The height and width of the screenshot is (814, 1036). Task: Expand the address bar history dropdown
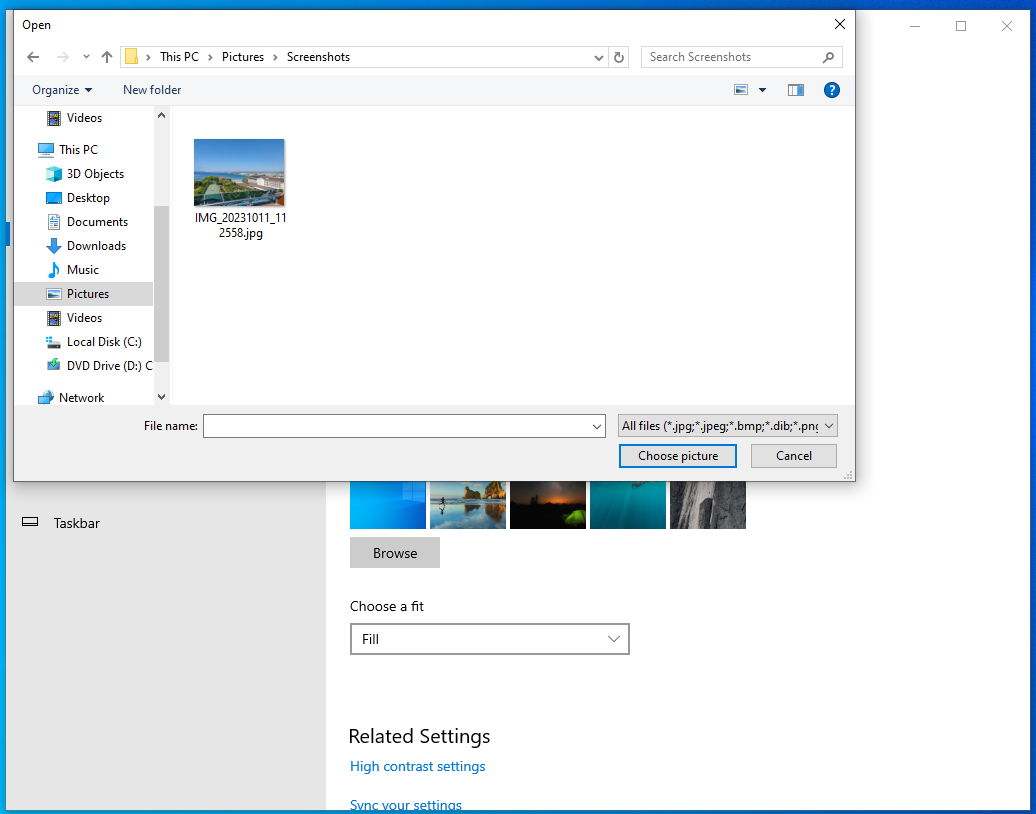[x=599, y=57]
